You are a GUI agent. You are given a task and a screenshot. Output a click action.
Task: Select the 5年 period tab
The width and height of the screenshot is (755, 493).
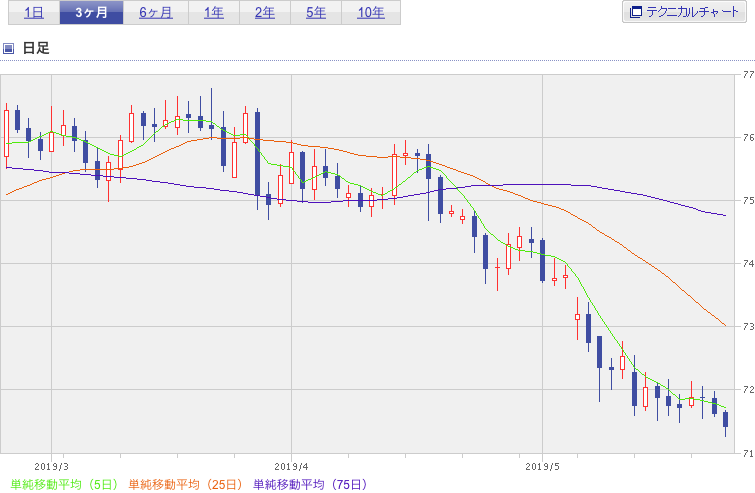tap(316, 13)
